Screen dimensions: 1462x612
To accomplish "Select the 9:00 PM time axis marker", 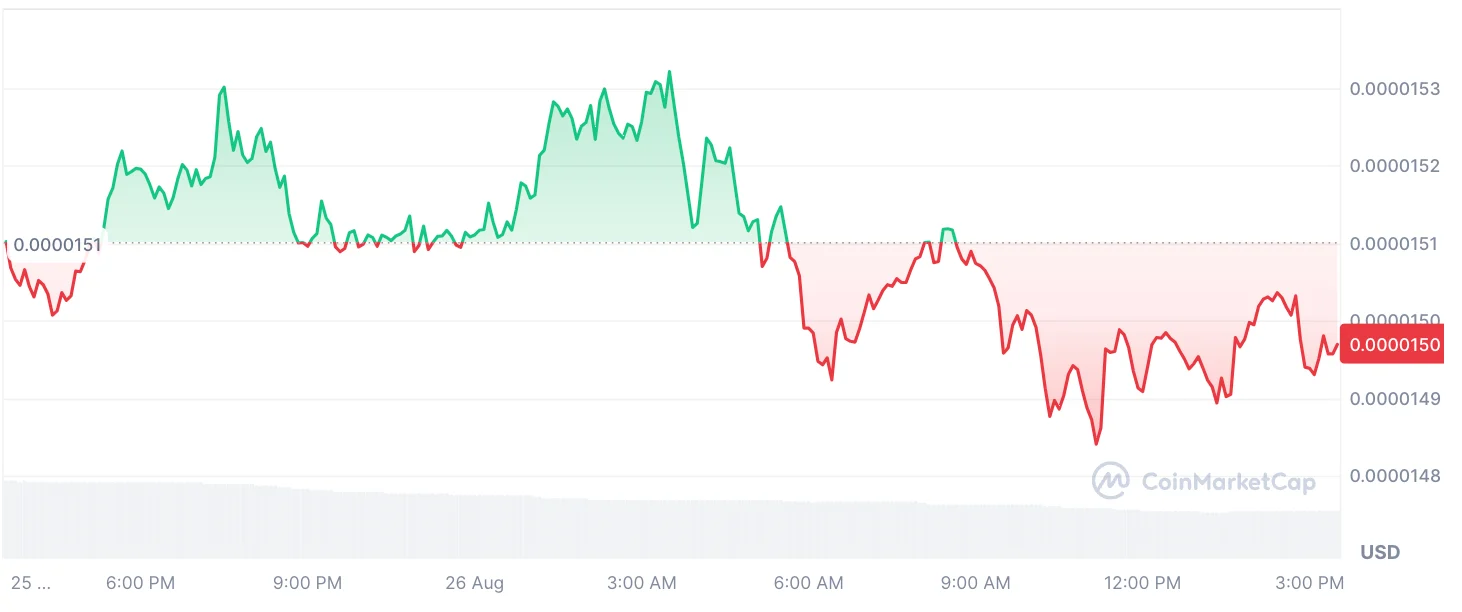I will [309, 583].
